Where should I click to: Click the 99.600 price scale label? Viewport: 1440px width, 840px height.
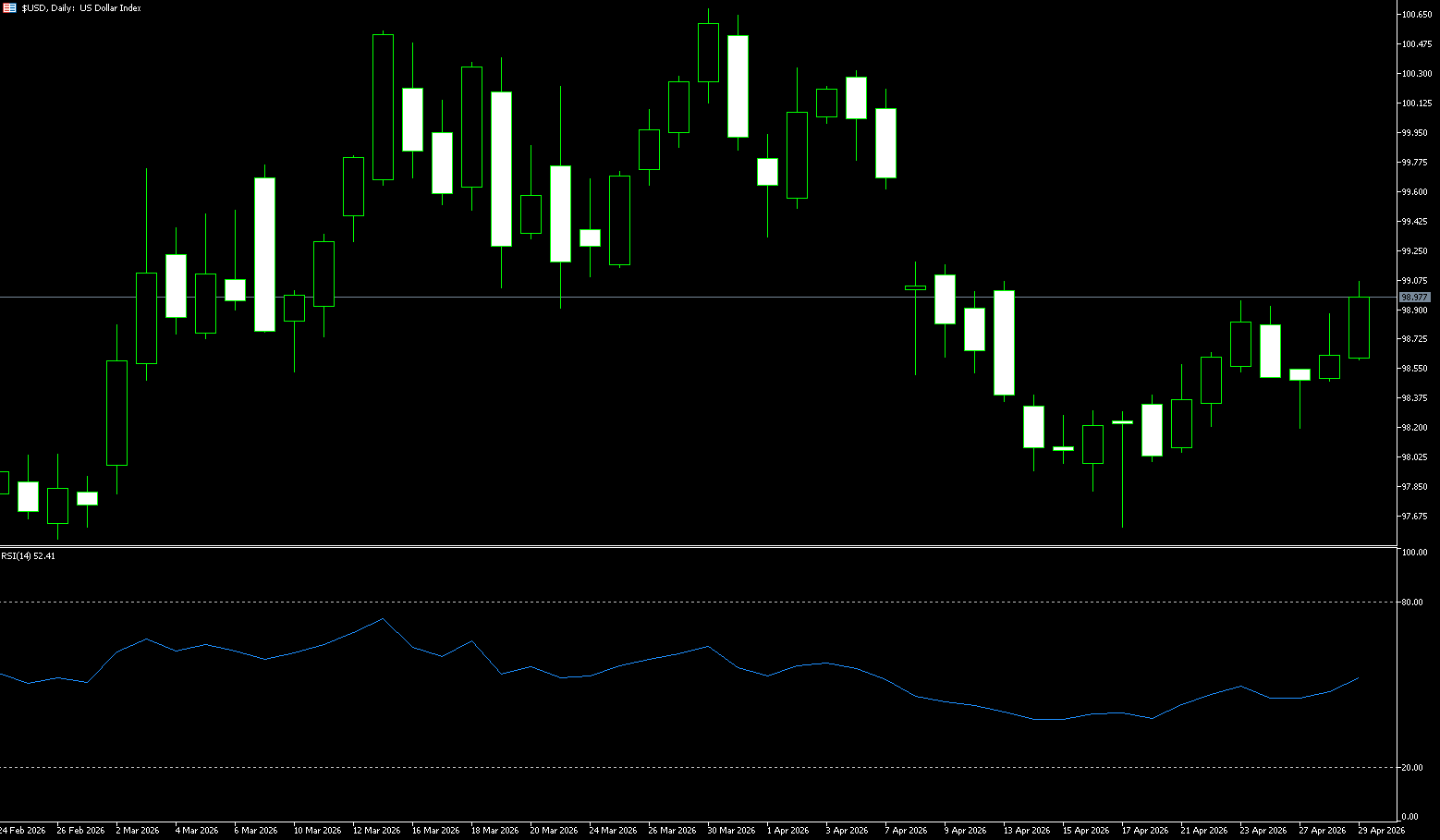click(1414, 192)
